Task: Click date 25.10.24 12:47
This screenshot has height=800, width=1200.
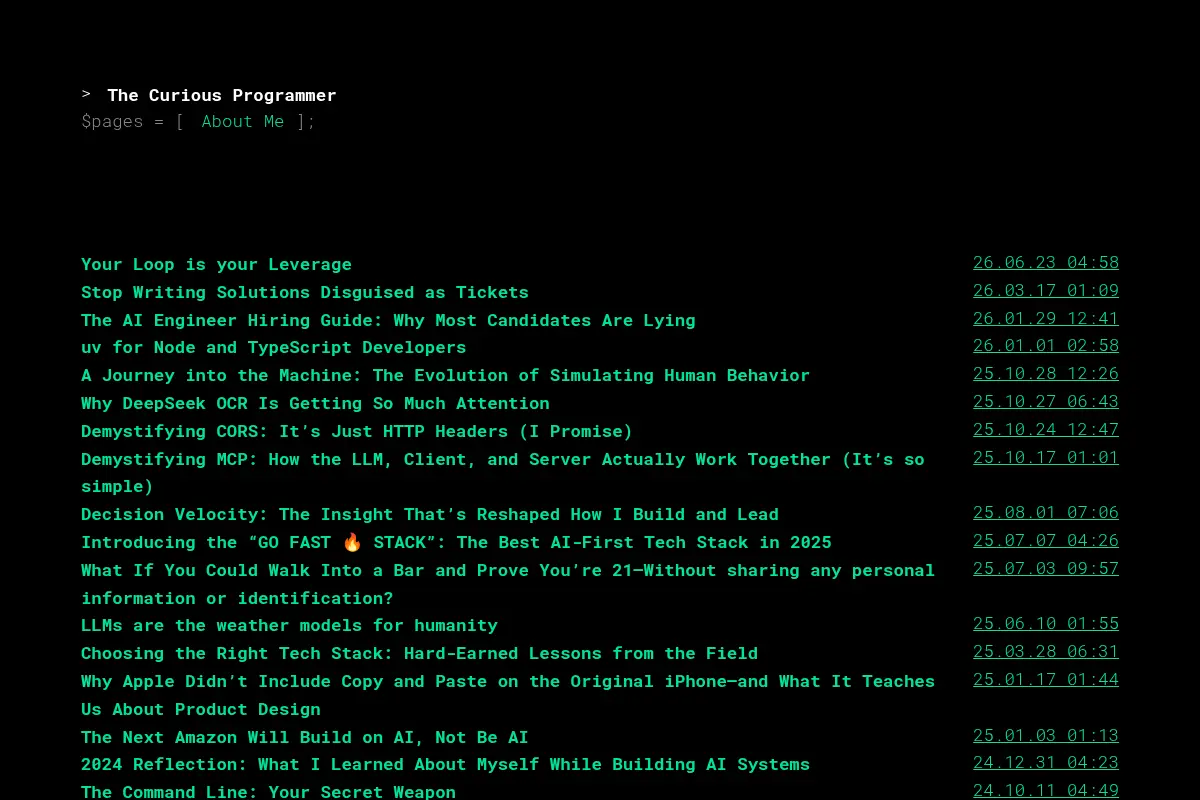Action: coord(1046,429)
